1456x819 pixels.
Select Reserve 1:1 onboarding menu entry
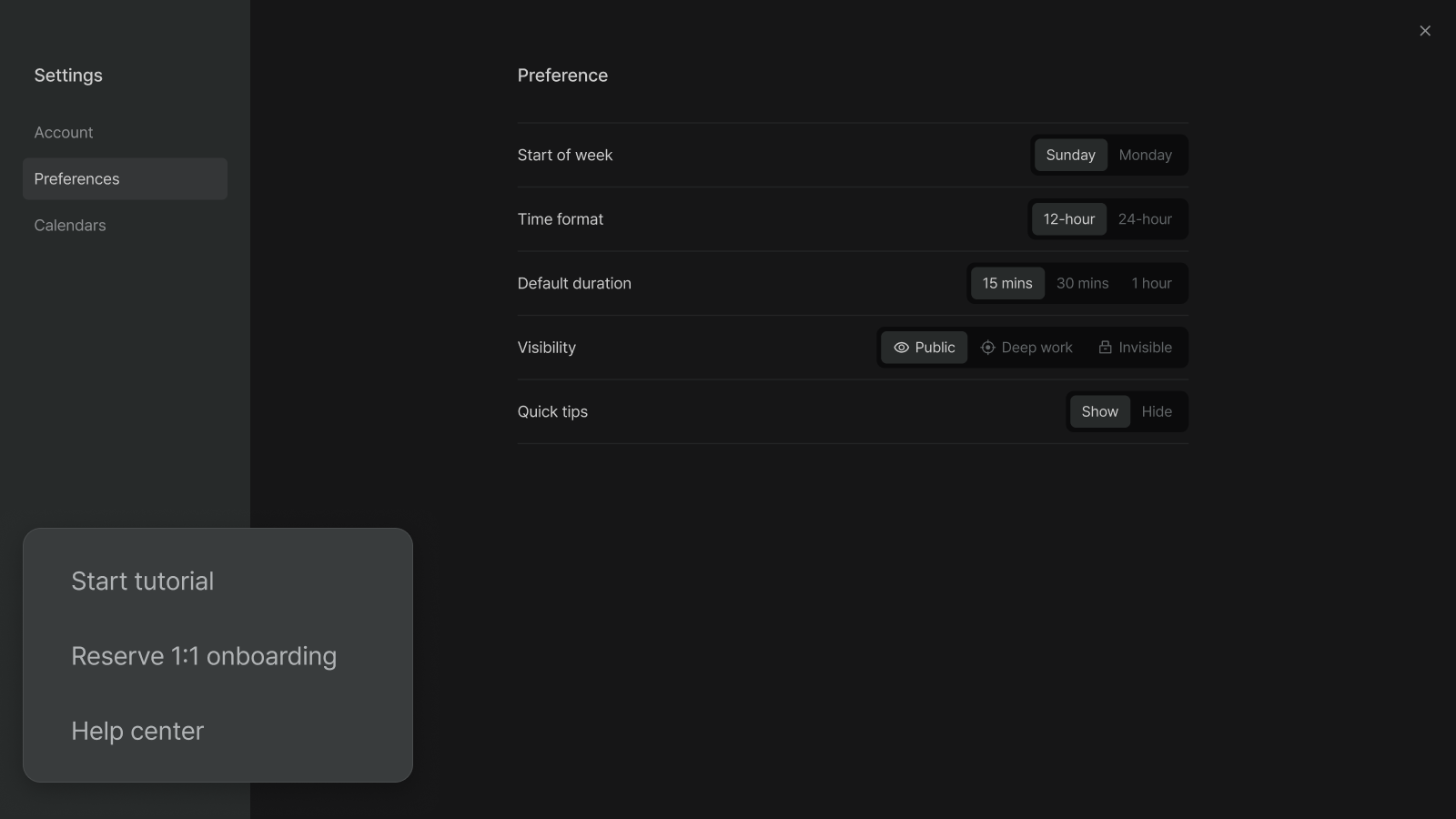(217, 656)
